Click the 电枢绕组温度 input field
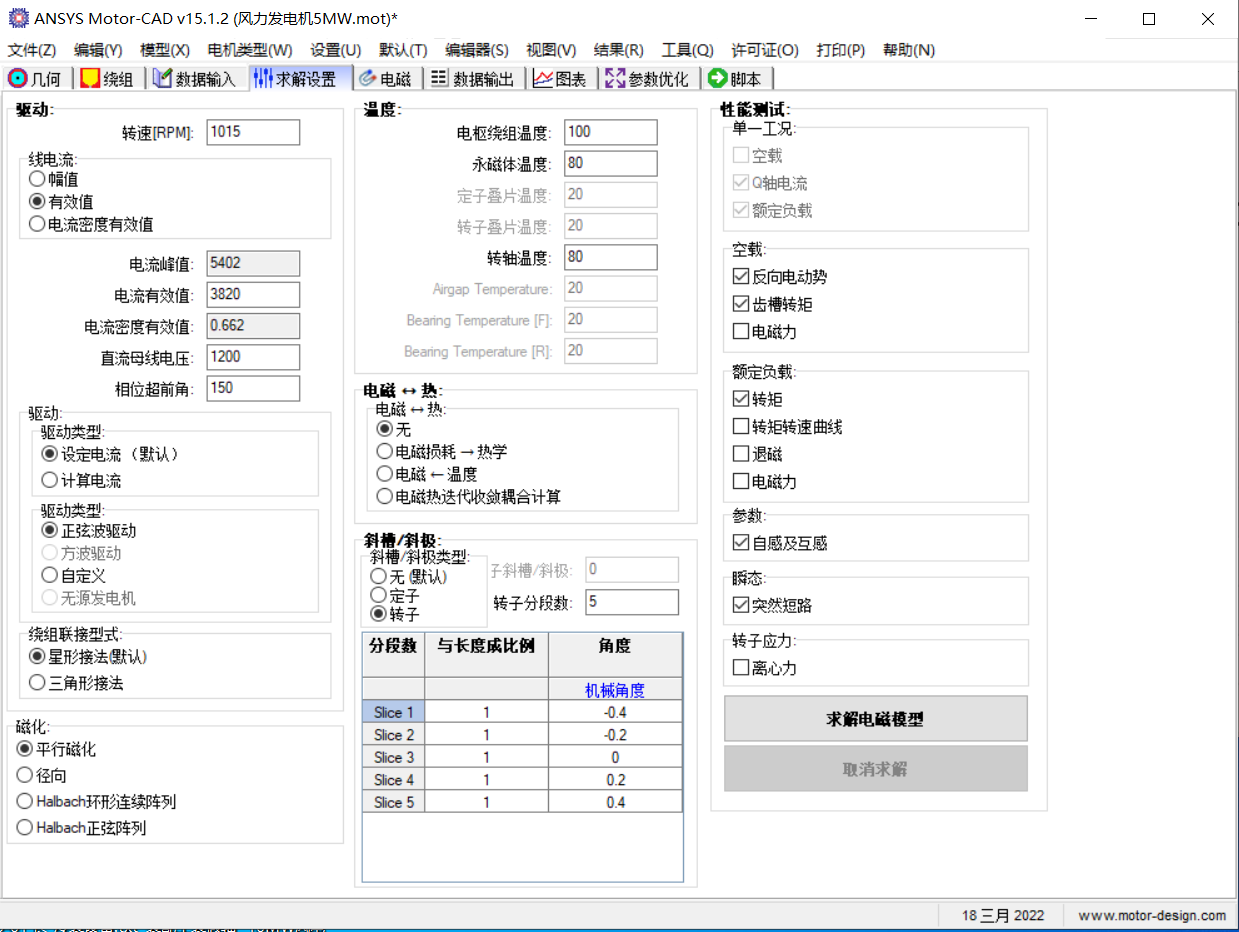Viewport: 1239px width, 932px height. [x=611, y=132]
